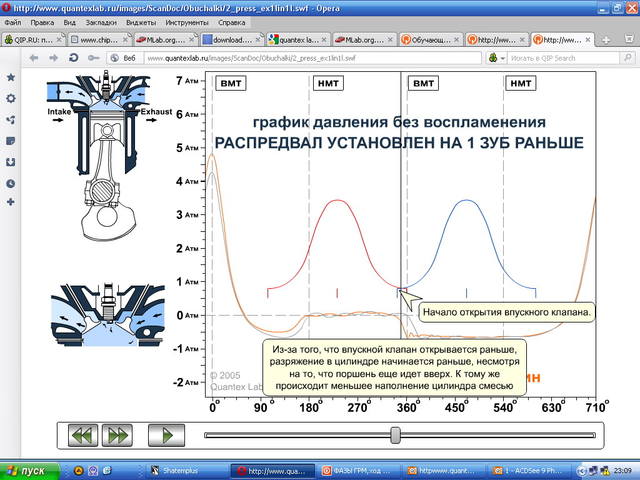Open Bookmarks panel star icon in sidebar
Screen dimensions: 640x480
[11, 77]
